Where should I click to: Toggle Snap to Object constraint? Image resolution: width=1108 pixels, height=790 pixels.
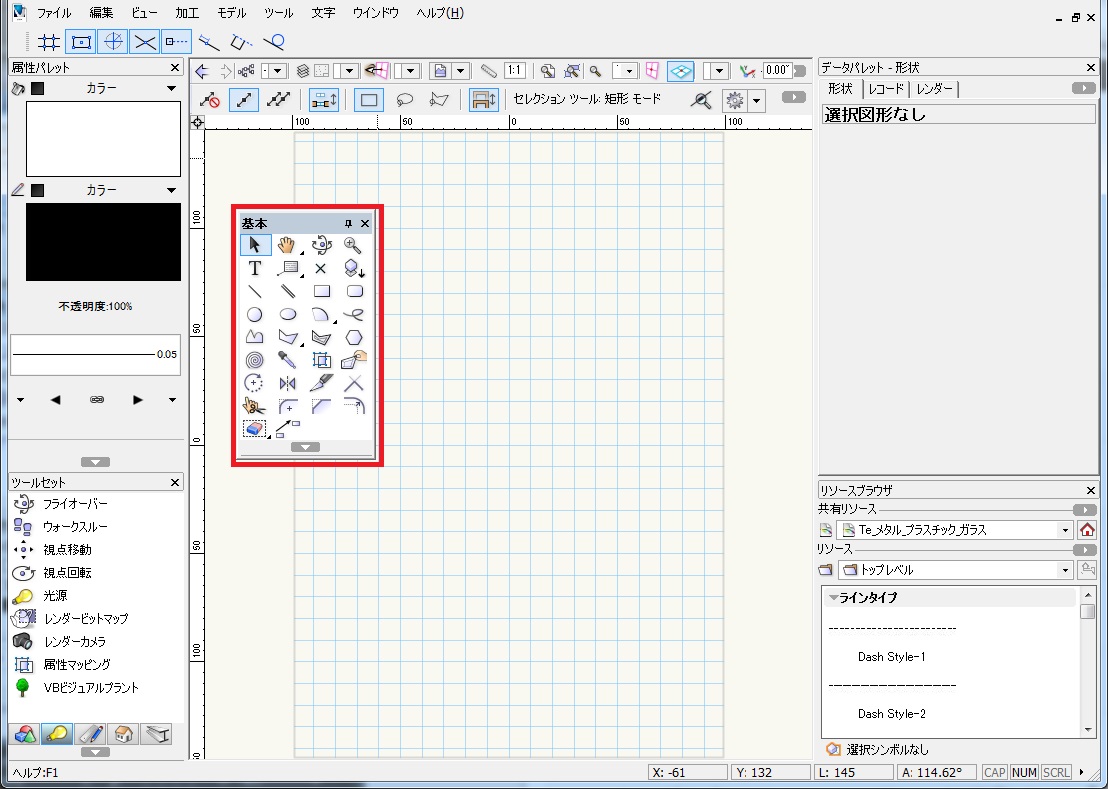(x=81, y=42)
